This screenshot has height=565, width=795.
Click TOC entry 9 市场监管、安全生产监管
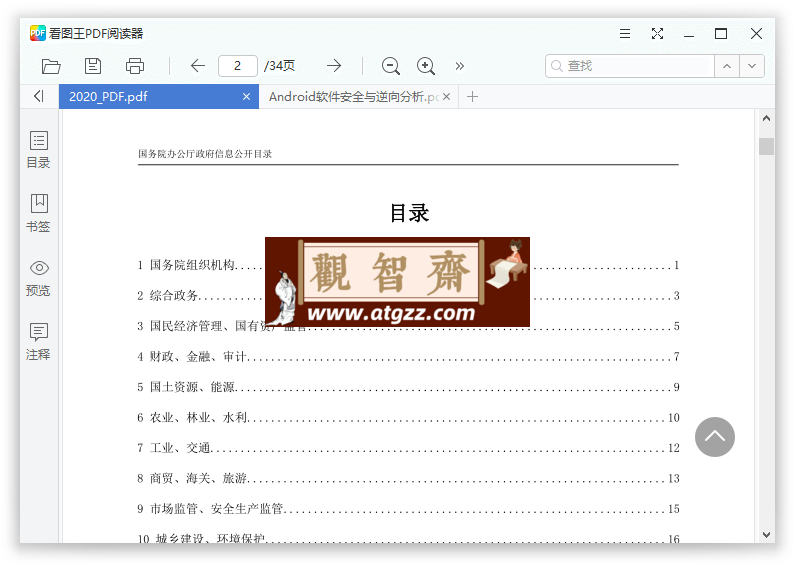[x=408, y=509]
